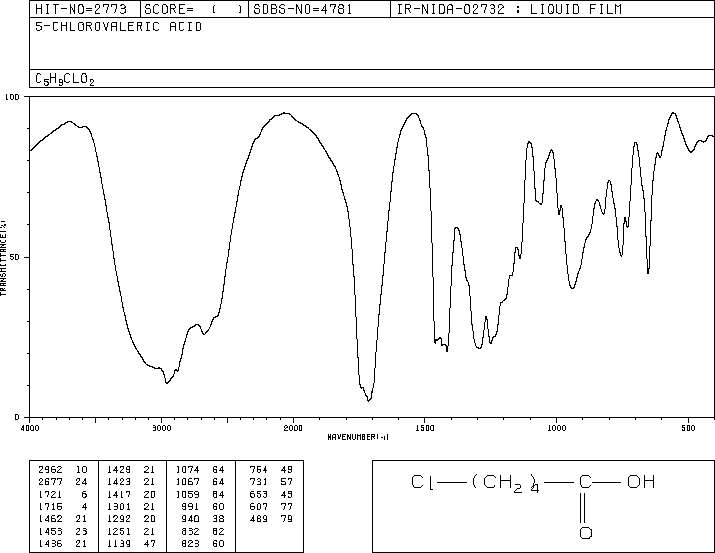Click the Cl atom in the structure

pyautogui.click(x=422, y=482)
